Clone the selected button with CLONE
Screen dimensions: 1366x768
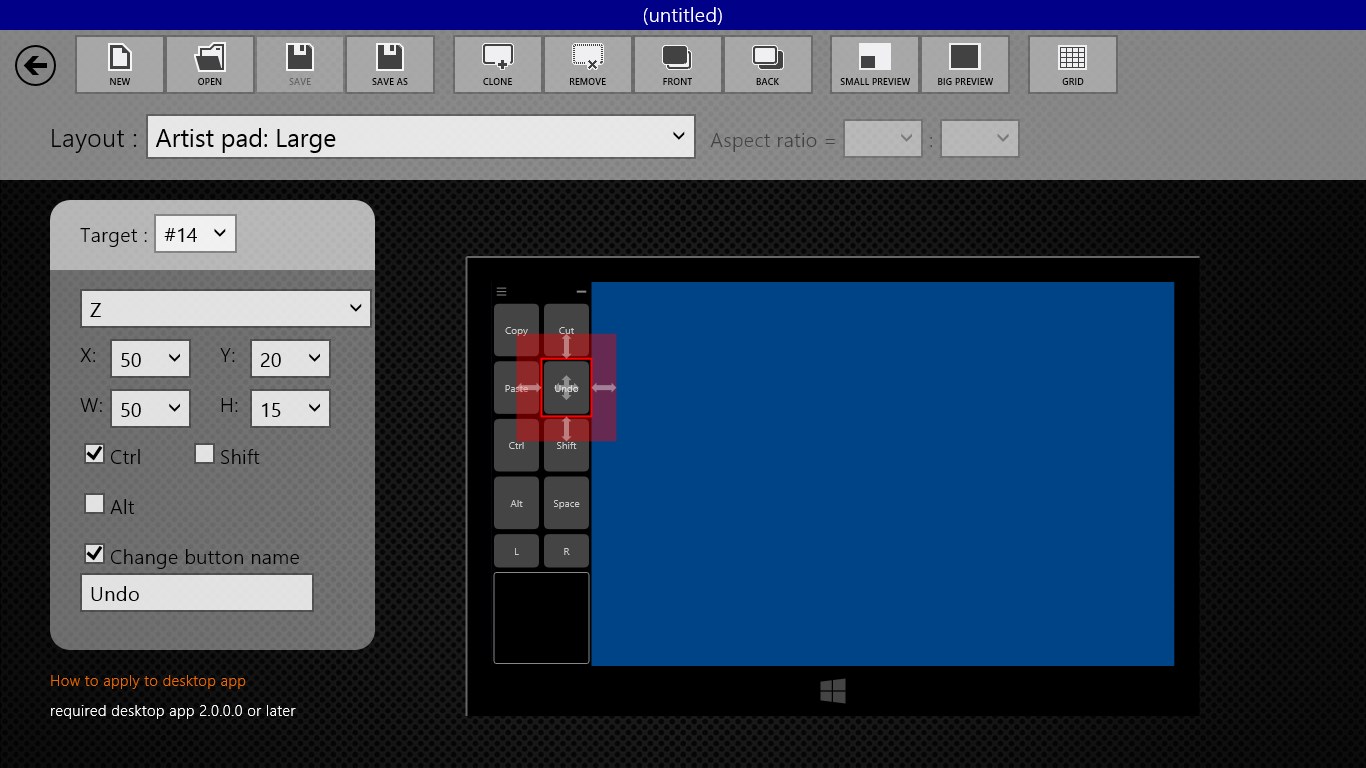pos(498,65)
